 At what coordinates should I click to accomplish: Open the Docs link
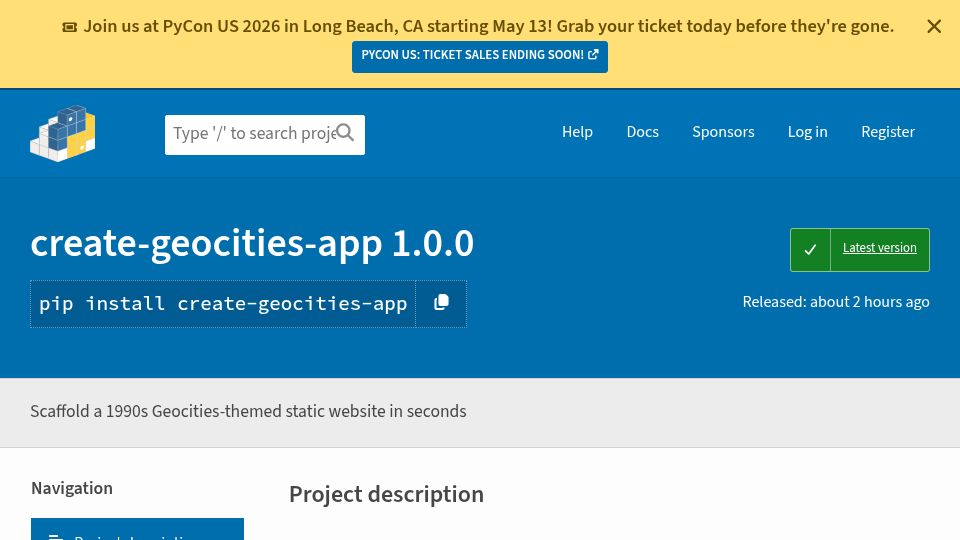click(642, 132)
